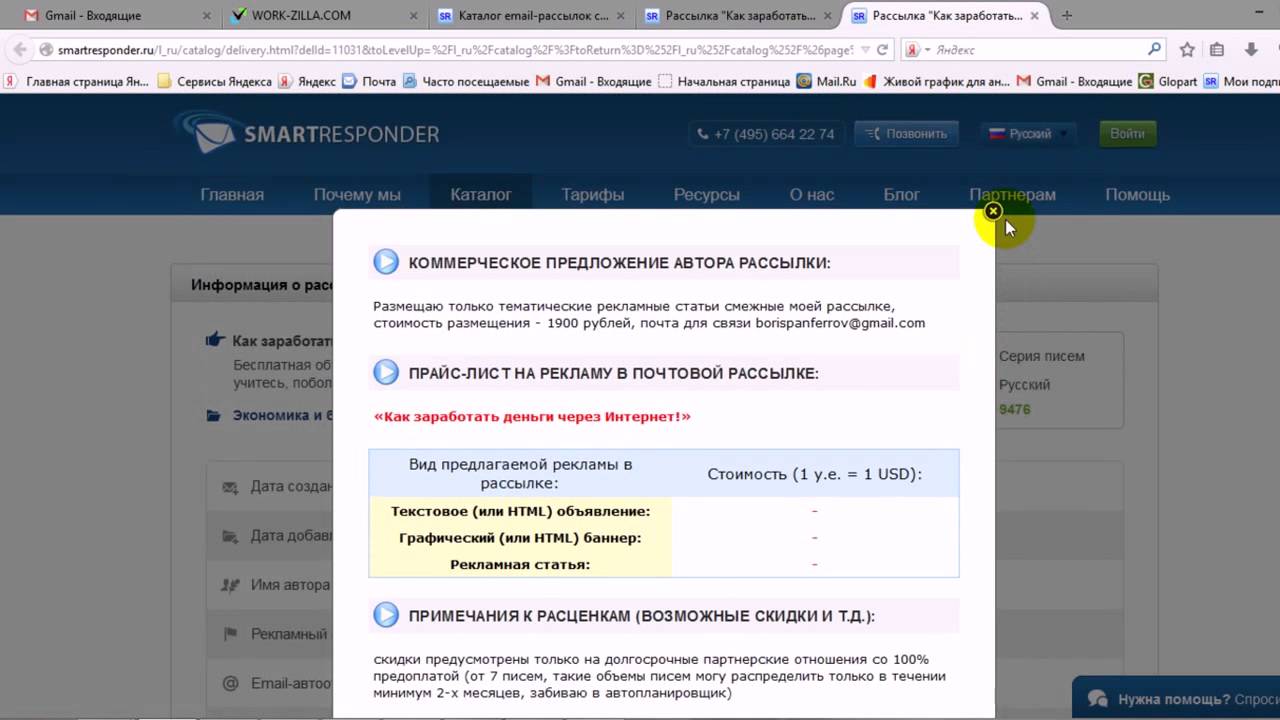Click phone number +7 (495) 664 22 74
The image size is (1280, 720).
766,134
